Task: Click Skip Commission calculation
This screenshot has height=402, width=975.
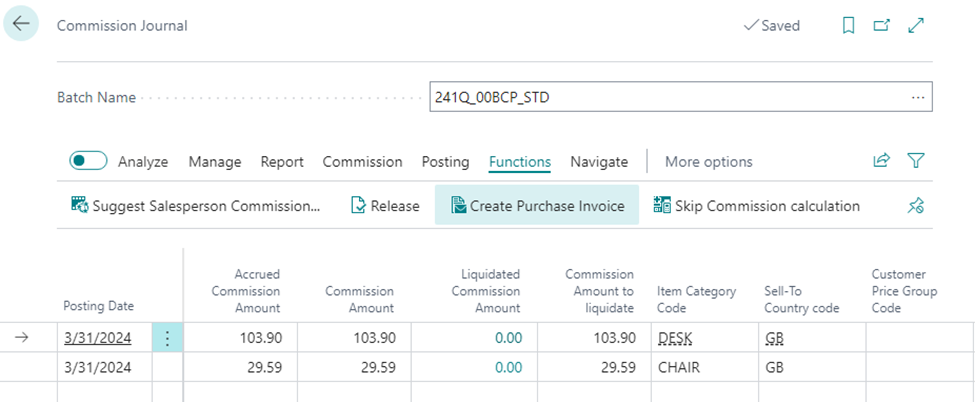Action: click(x=757, y=205)
